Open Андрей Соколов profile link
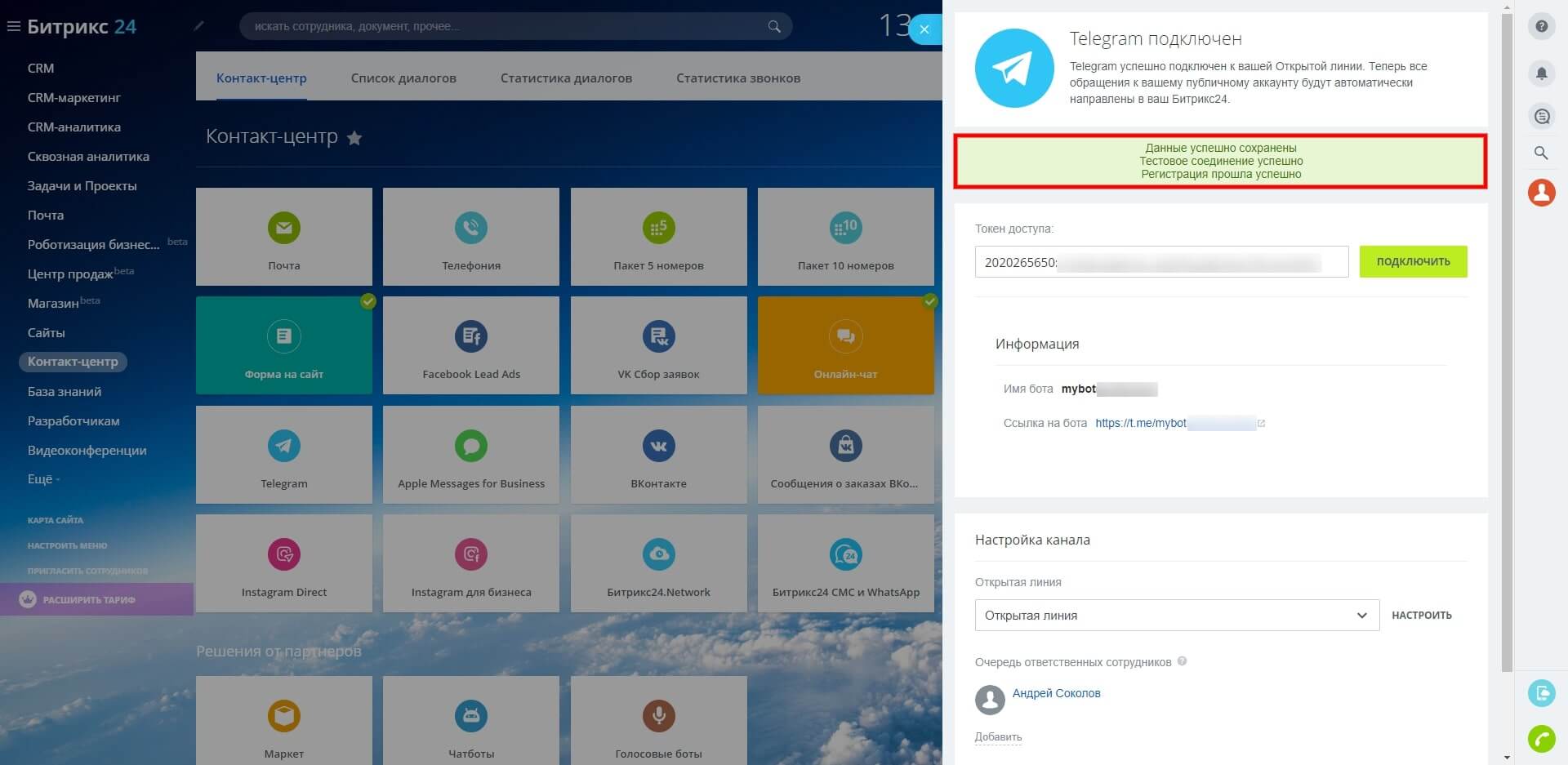This screenshot has width=1568, height=765. point(1056,693)
